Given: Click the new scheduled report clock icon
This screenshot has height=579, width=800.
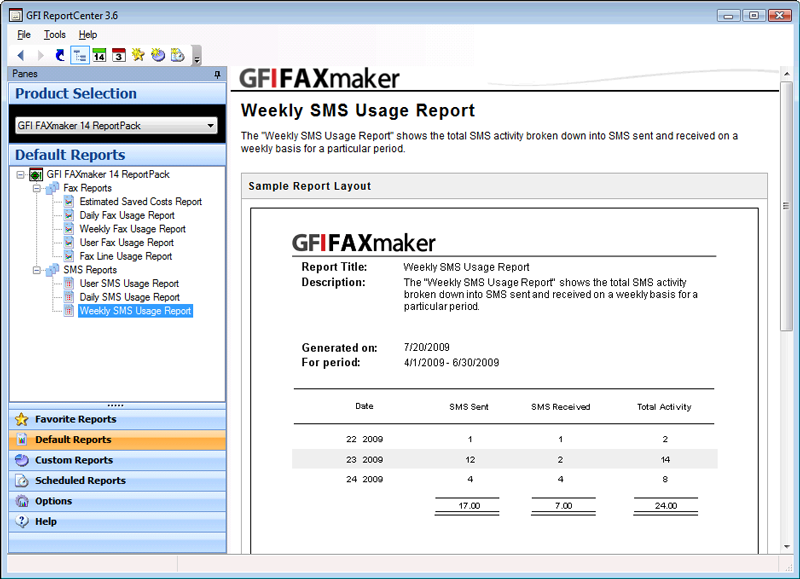Looking at the screenshot, I should pos(178,55).
